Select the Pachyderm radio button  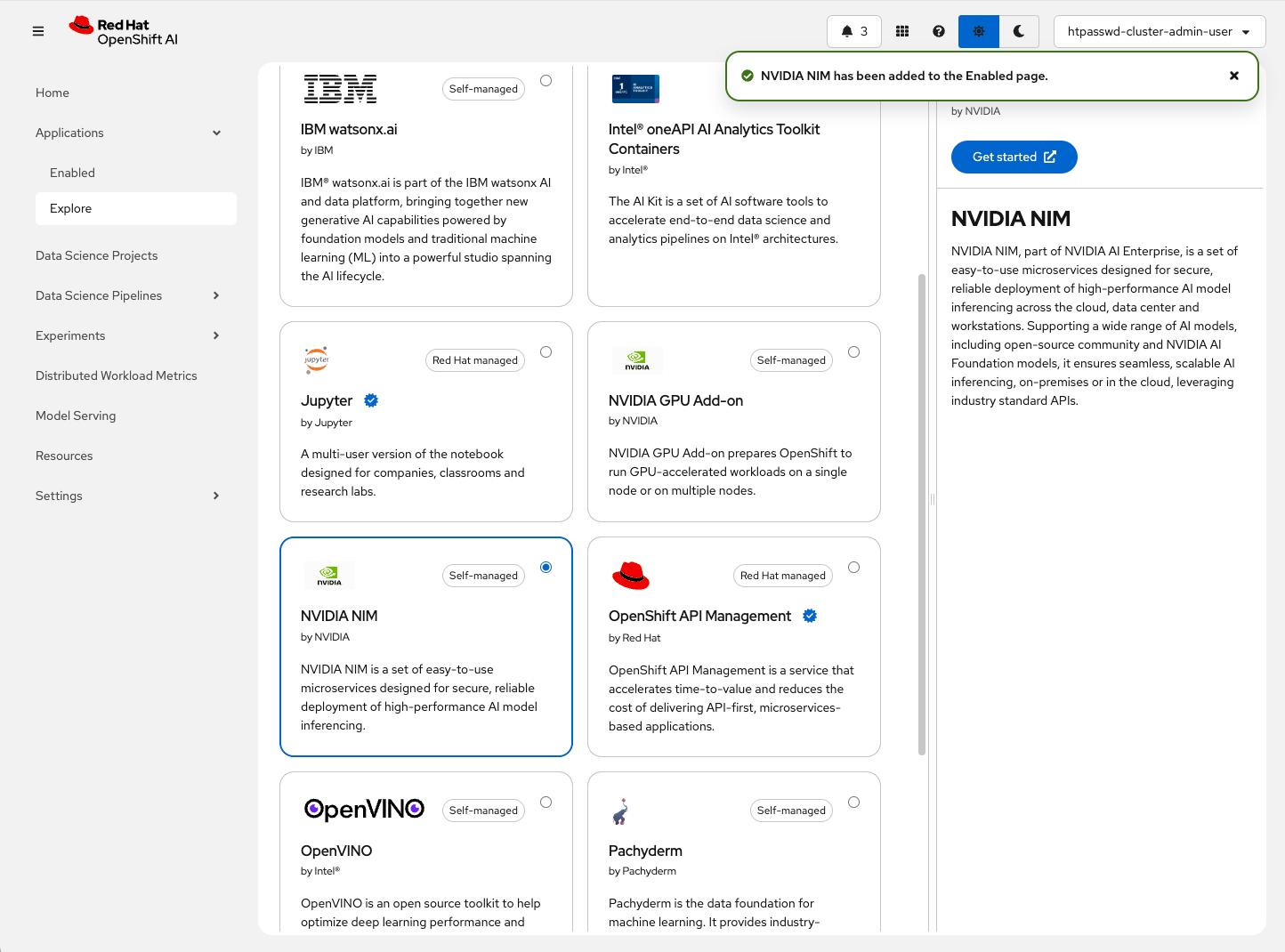854,803
